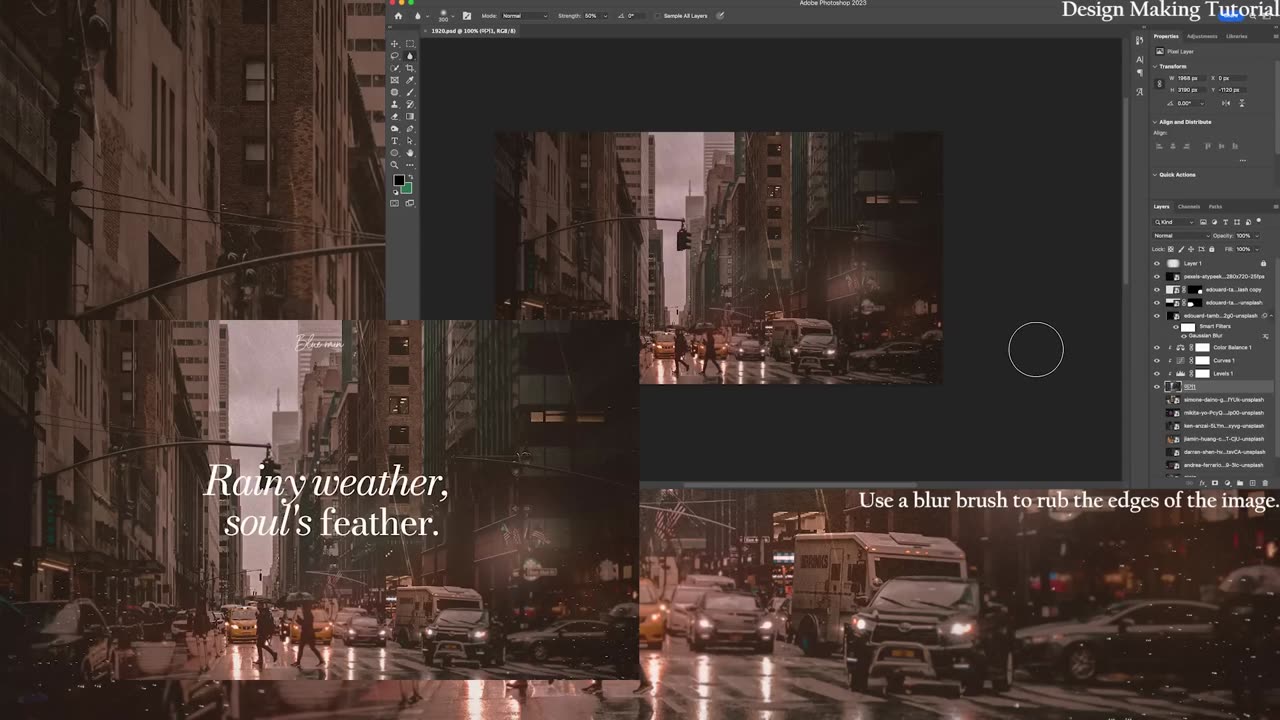Open the layer Kind filter dropdown
1280x720 pixels.
tap(1174, 222)
